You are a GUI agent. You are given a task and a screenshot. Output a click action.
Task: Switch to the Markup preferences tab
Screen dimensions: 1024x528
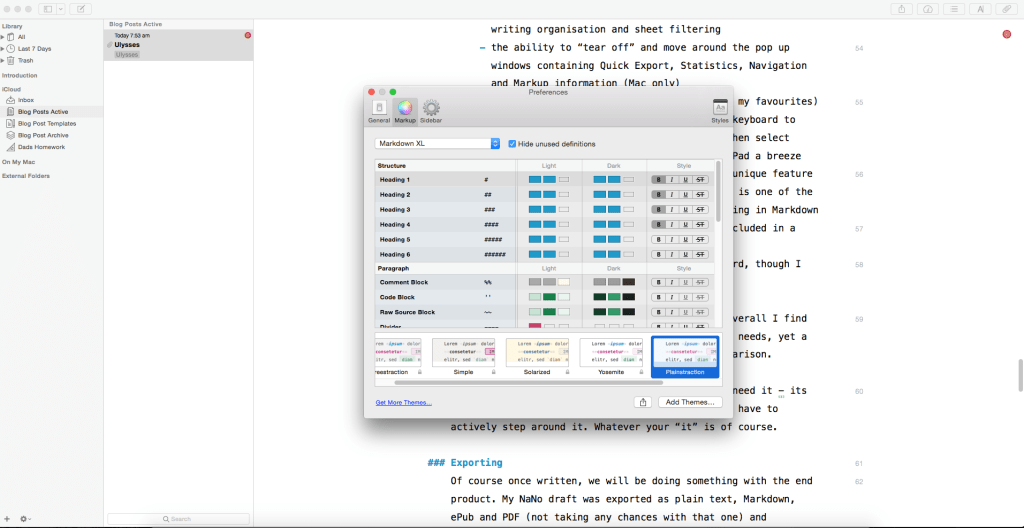click(405, 111)
